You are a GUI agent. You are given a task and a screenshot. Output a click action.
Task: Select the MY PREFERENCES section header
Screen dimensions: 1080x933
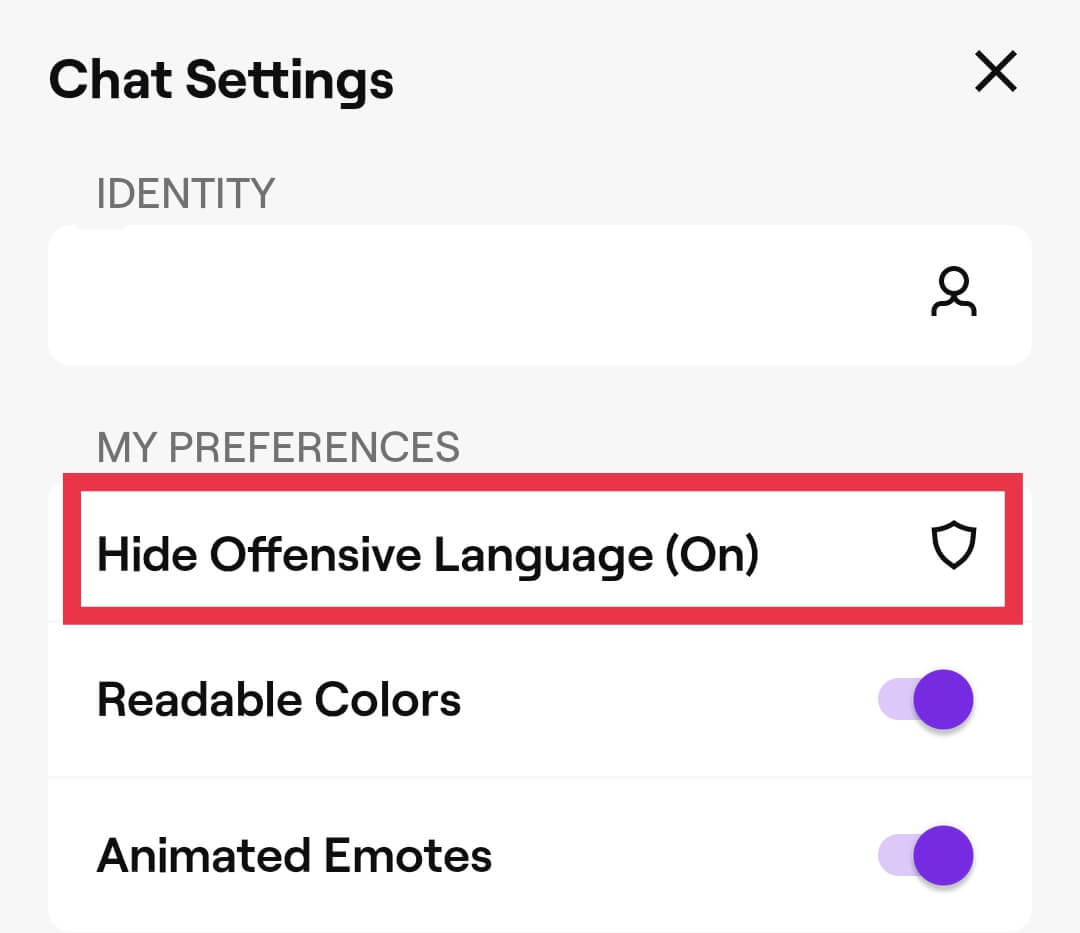point(279,447)
